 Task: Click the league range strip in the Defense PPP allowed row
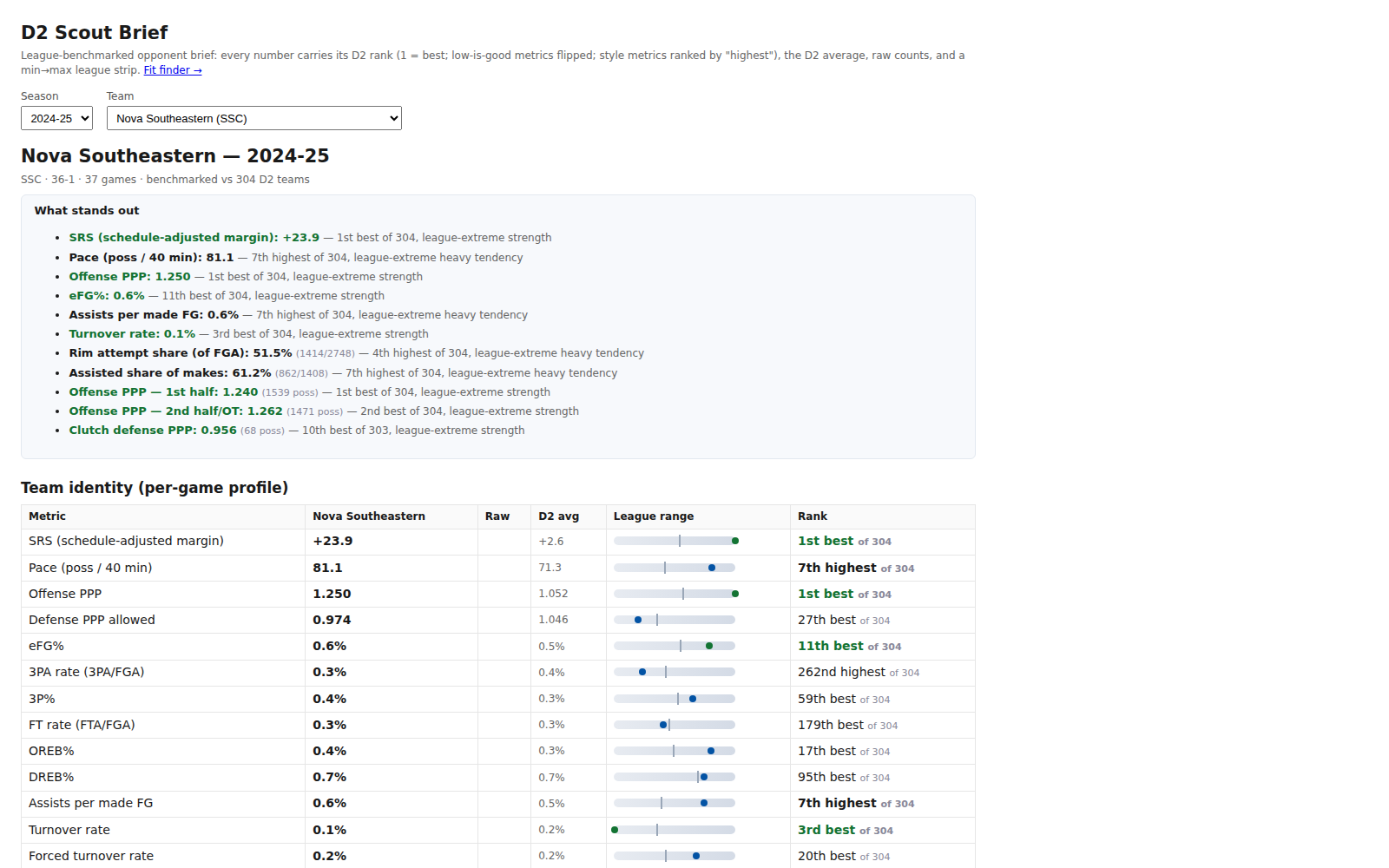[x=675, y=621]
